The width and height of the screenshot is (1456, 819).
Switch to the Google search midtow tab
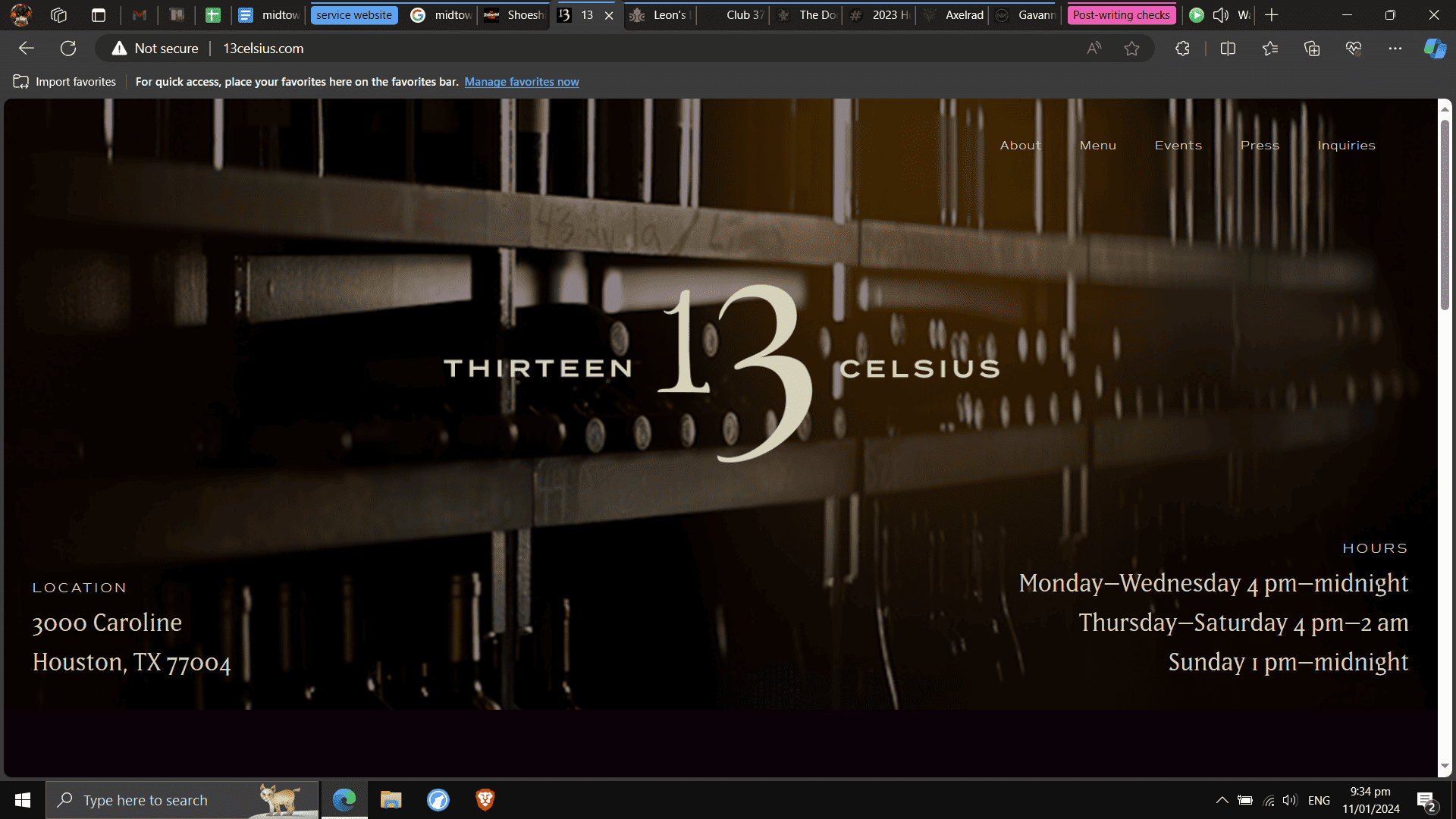pyautogui.click(x=441, y=14)
